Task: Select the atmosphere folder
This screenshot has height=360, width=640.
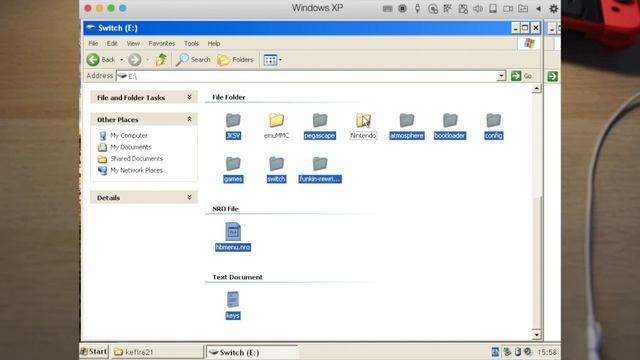Action: click(x=407, y=126)
